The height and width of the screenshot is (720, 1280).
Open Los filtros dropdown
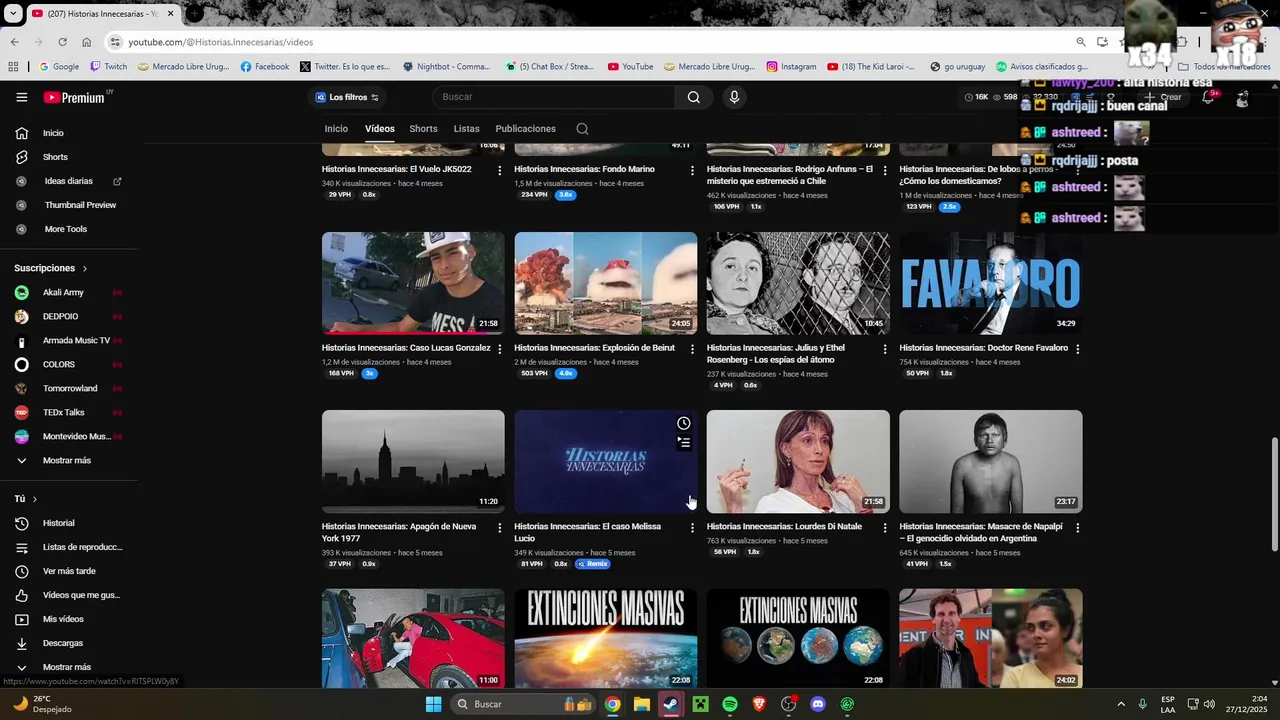click(x=347, y=97)
